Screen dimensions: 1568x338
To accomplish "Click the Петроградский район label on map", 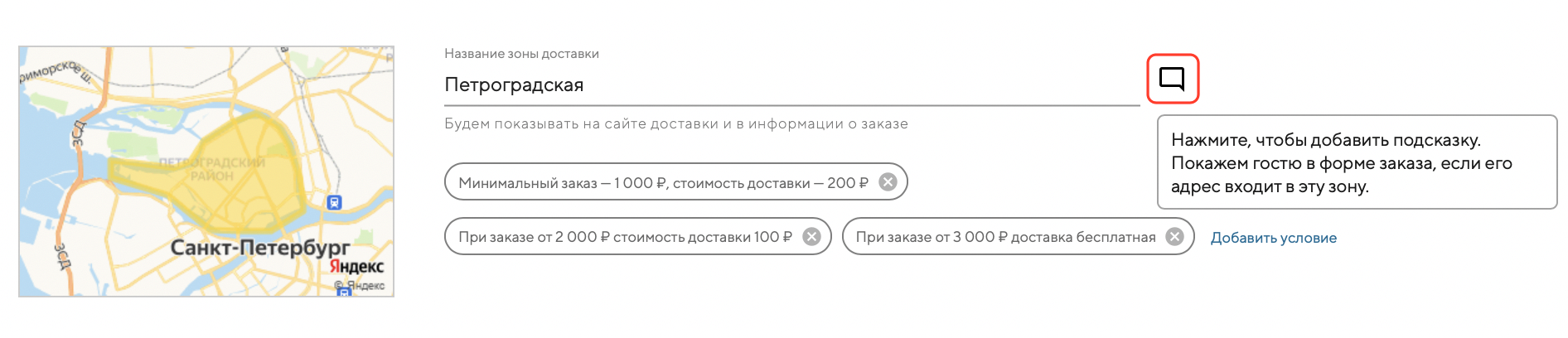I will pos(212,169).
